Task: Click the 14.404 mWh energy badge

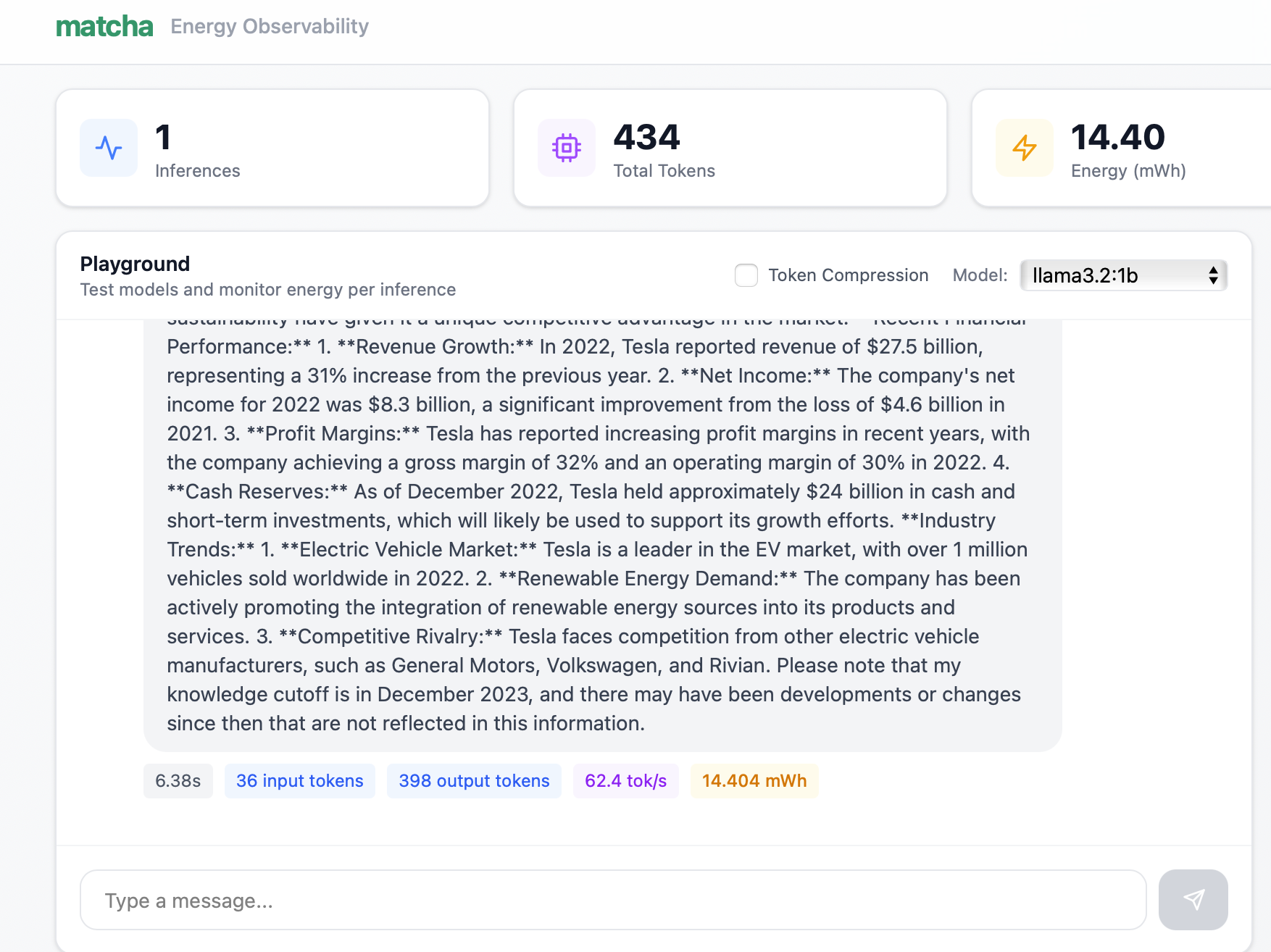Action: (754, 781)
